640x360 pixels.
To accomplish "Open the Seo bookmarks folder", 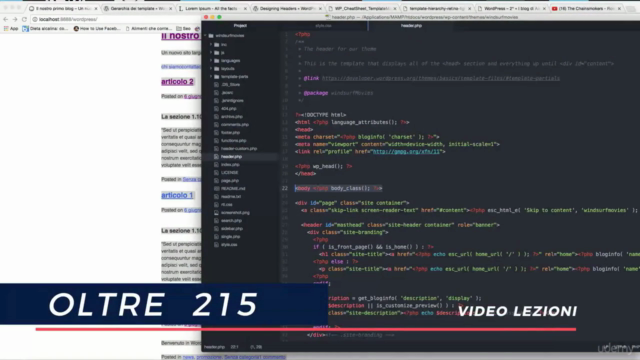I will 184,29.
